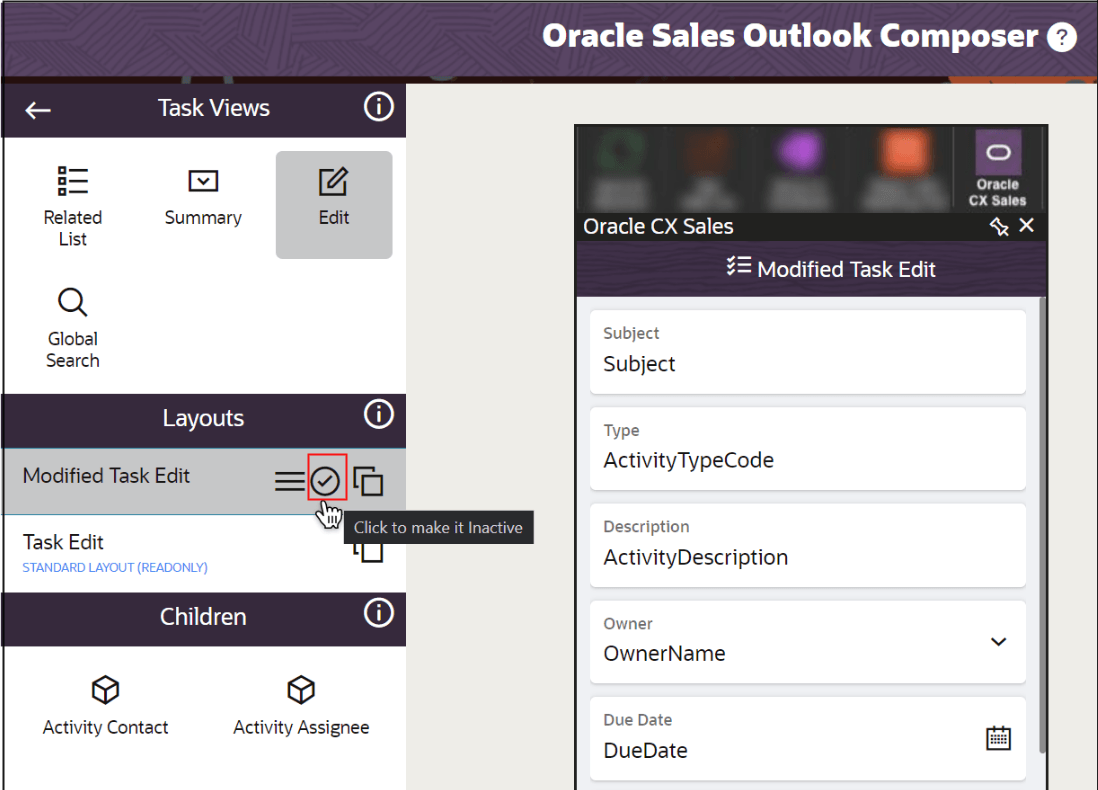Open the Oracle Sales Outlook Composer help

[x=1062, y=37]
